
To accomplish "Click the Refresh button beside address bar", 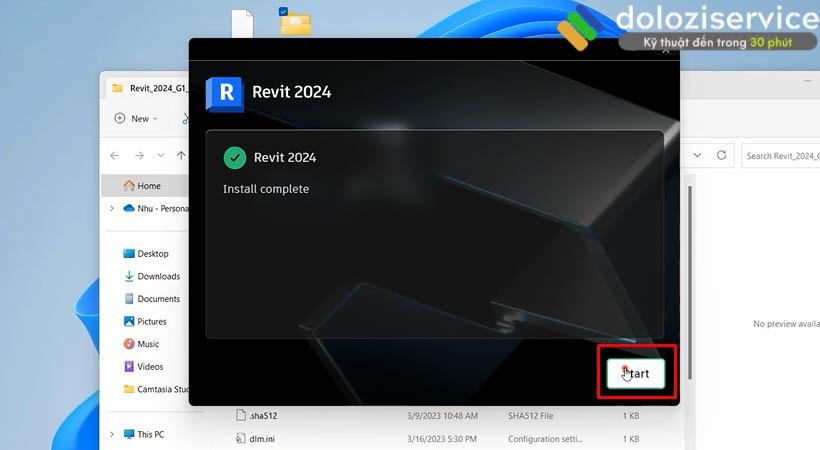I will click(x=721, y=155).
